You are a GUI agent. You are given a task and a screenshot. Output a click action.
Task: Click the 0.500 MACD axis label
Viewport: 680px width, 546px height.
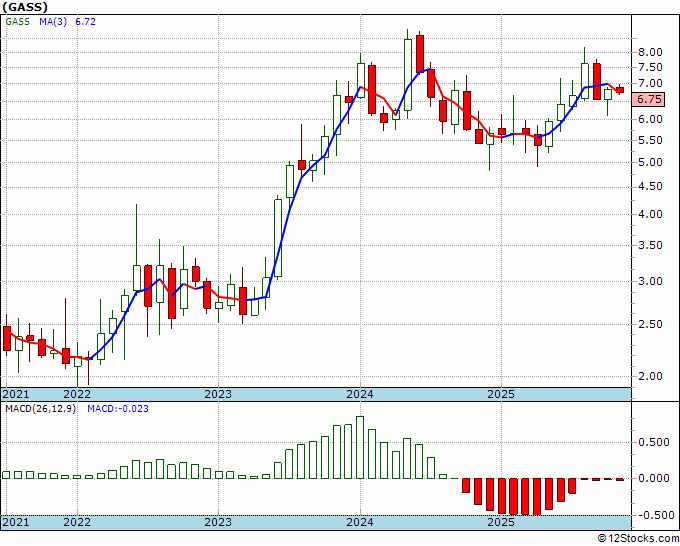pos(654,442)
